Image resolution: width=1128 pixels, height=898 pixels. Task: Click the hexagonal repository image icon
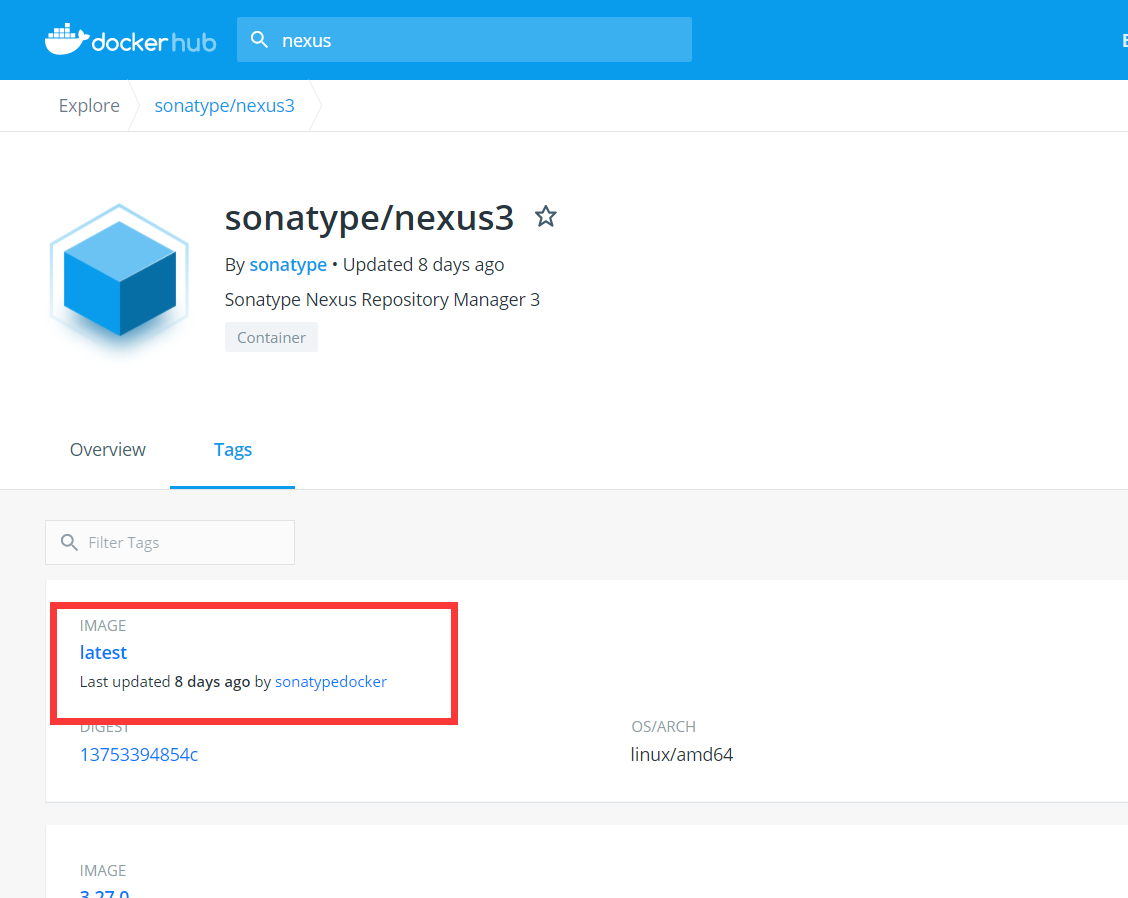pyautogui.click(x=119, y=278)
